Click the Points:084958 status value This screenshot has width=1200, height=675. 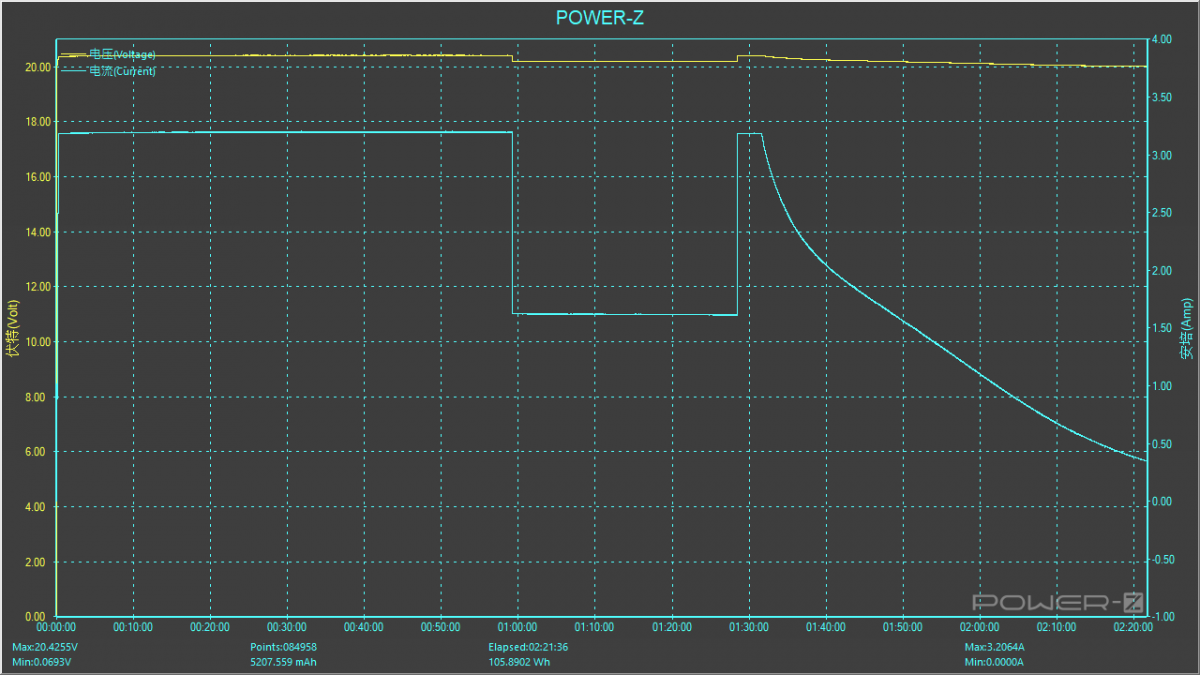pos(284,647)
